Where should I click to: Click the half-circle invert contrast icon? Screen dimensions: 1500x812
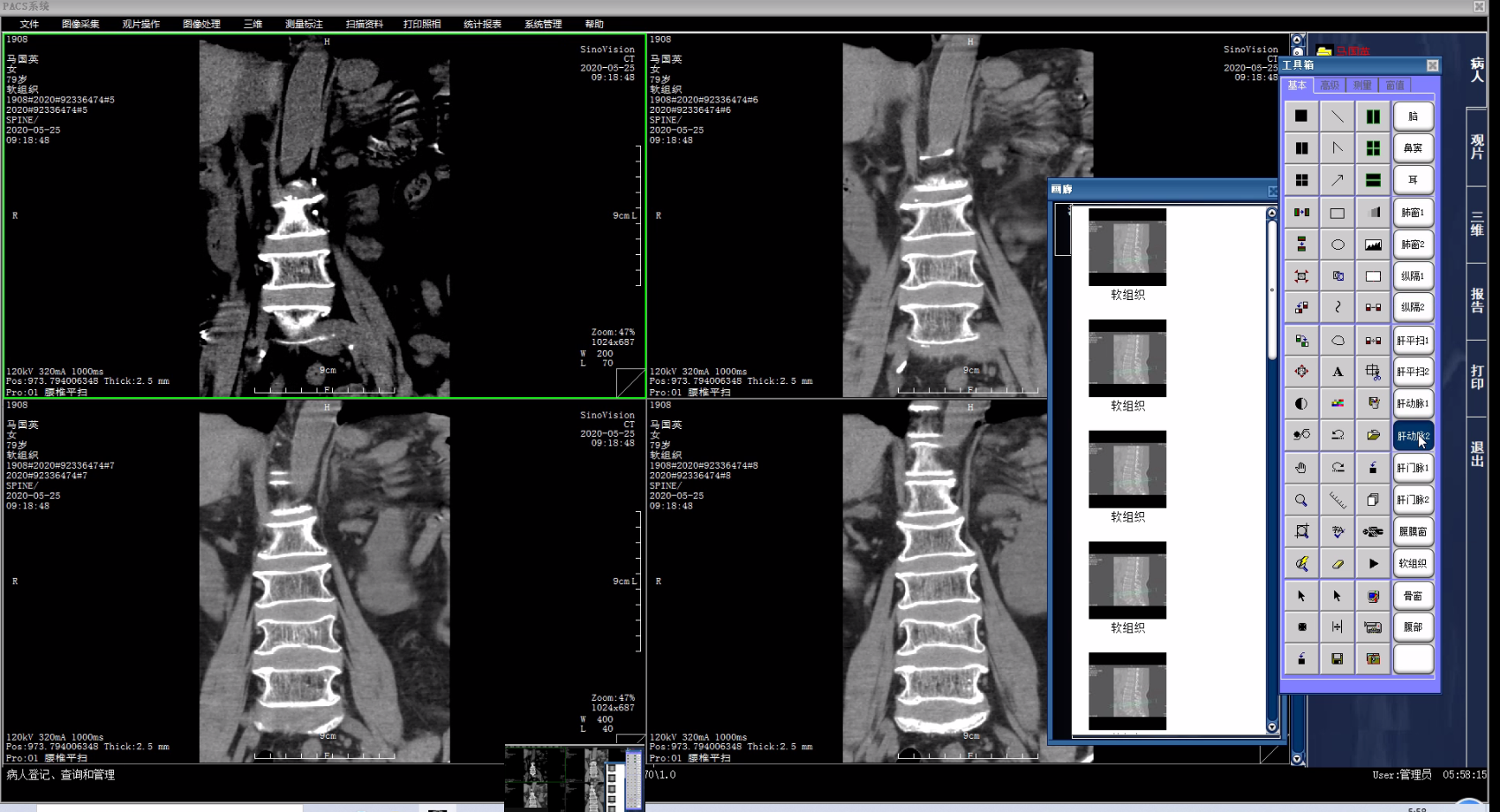point(1301,403)
